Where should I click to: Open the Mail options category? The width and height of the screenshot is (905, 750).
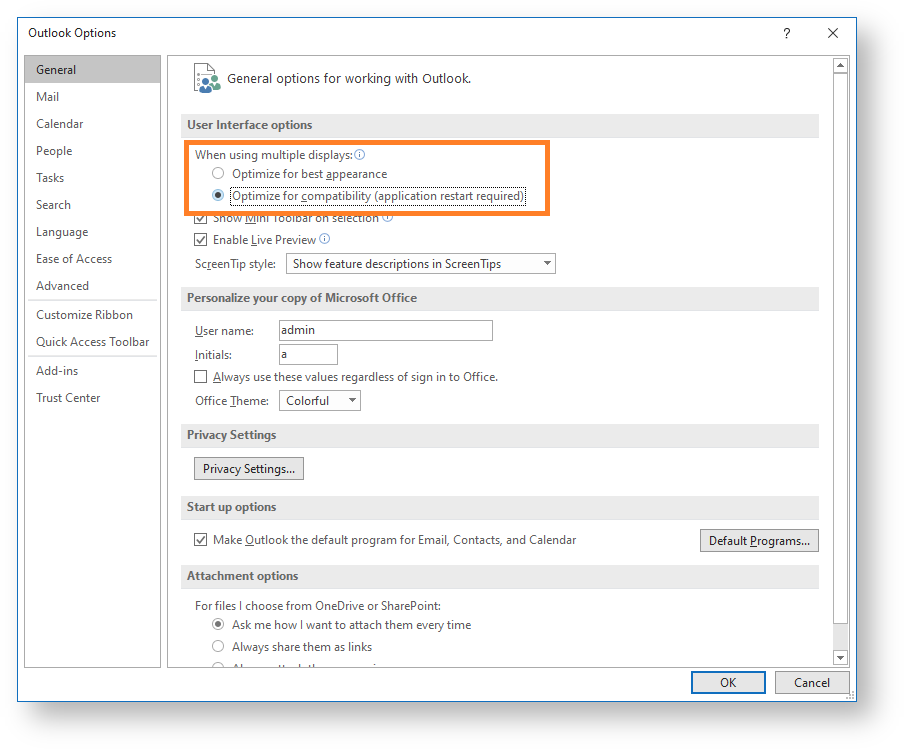click(48, 97)
